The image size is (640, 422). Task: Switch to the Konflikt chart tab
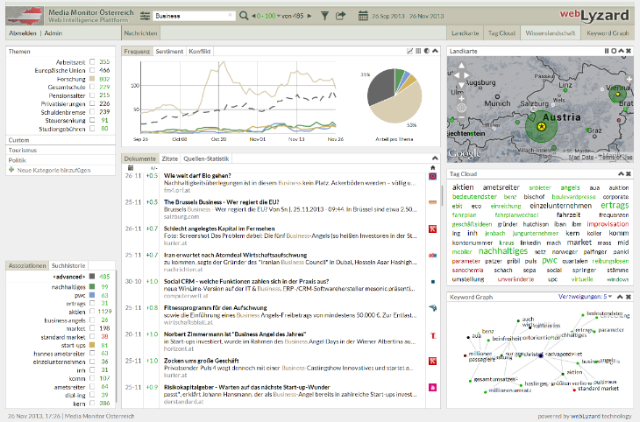[x=200, y=51]
